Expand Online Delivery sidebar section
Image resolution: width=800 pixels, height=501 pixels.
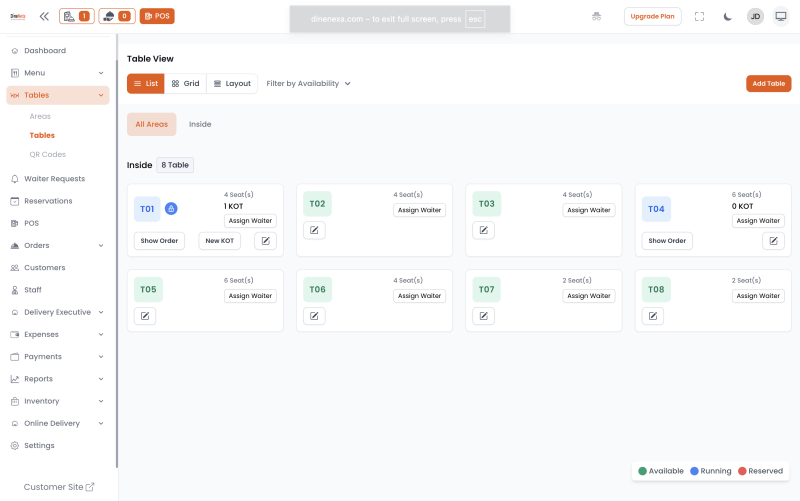[x=58, y=423]
